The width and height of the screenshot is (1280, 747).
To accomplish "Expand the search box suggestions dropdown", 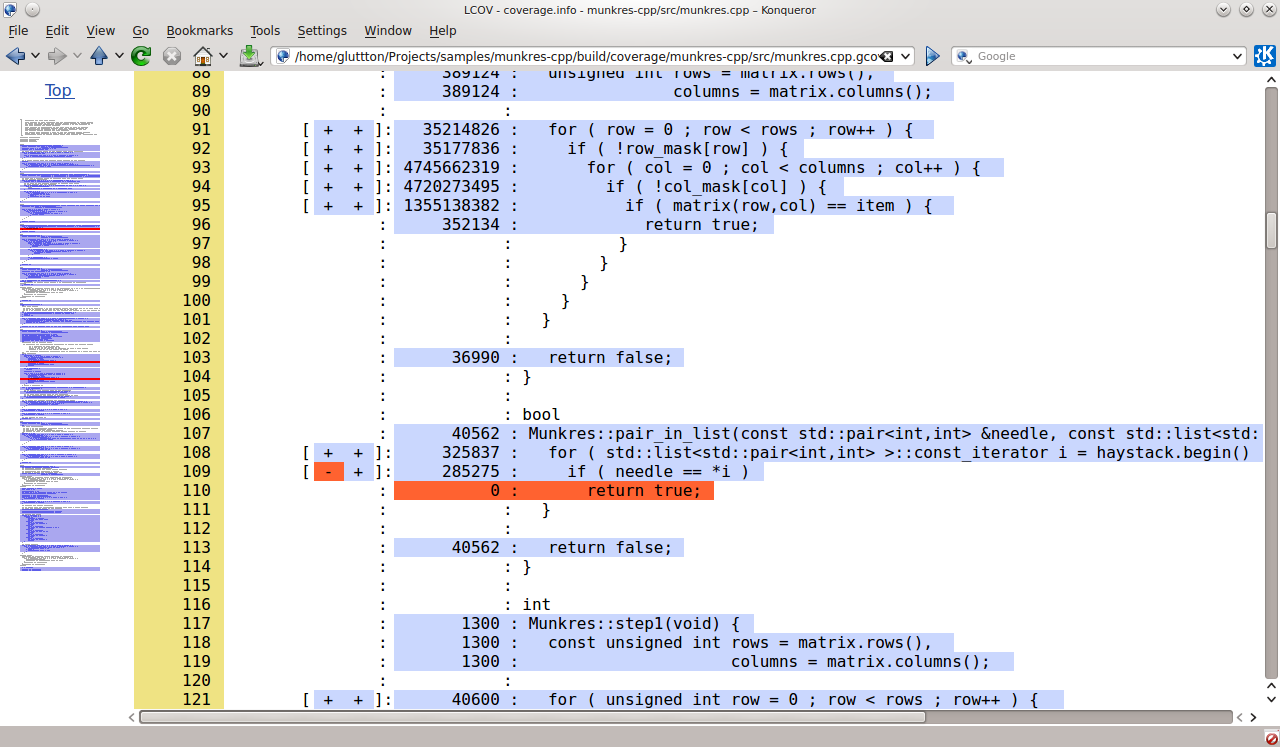I will [x=1238, y=57].
